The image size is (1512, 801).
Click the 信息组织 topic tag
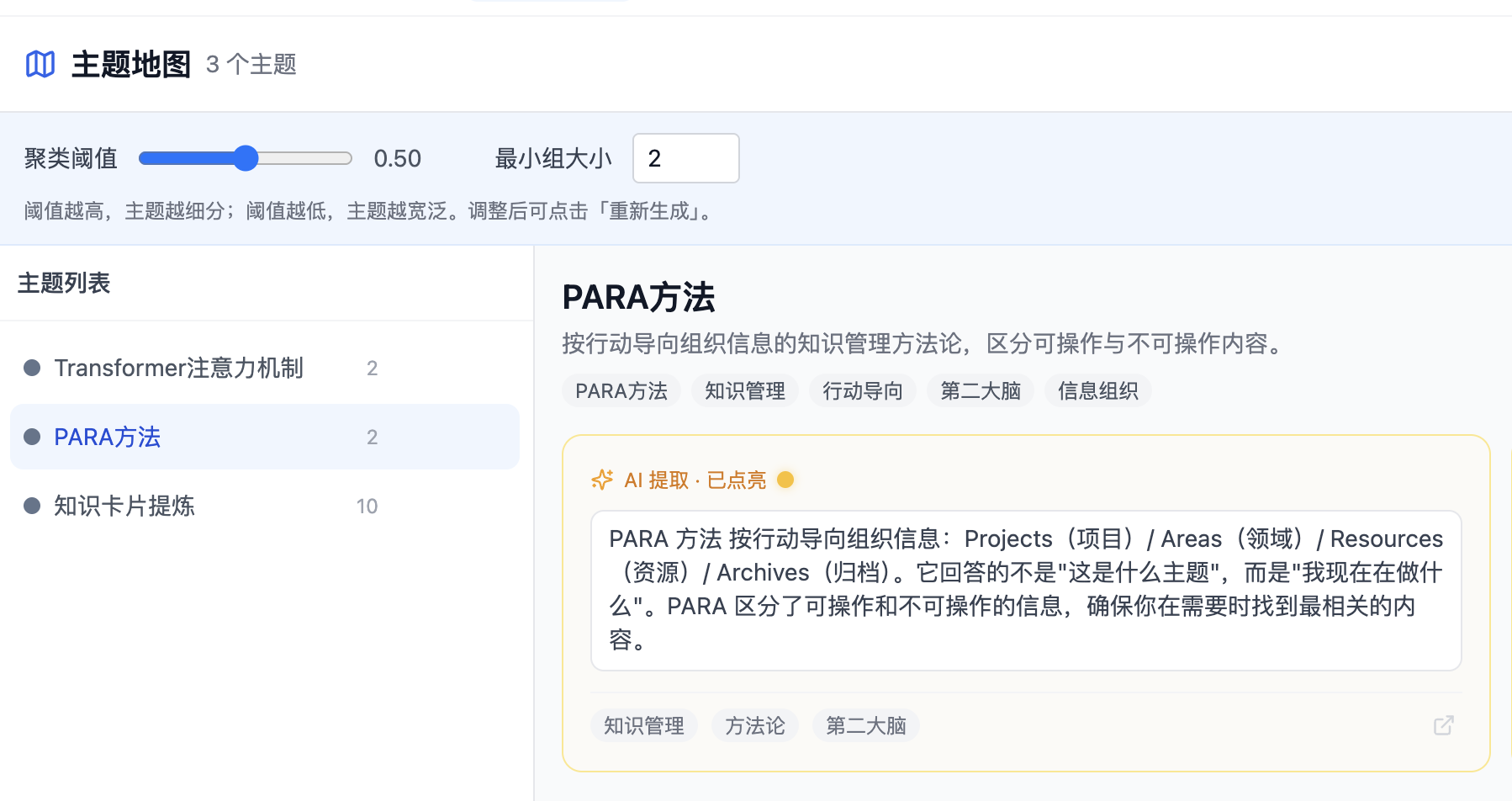tap(1098, 391)
